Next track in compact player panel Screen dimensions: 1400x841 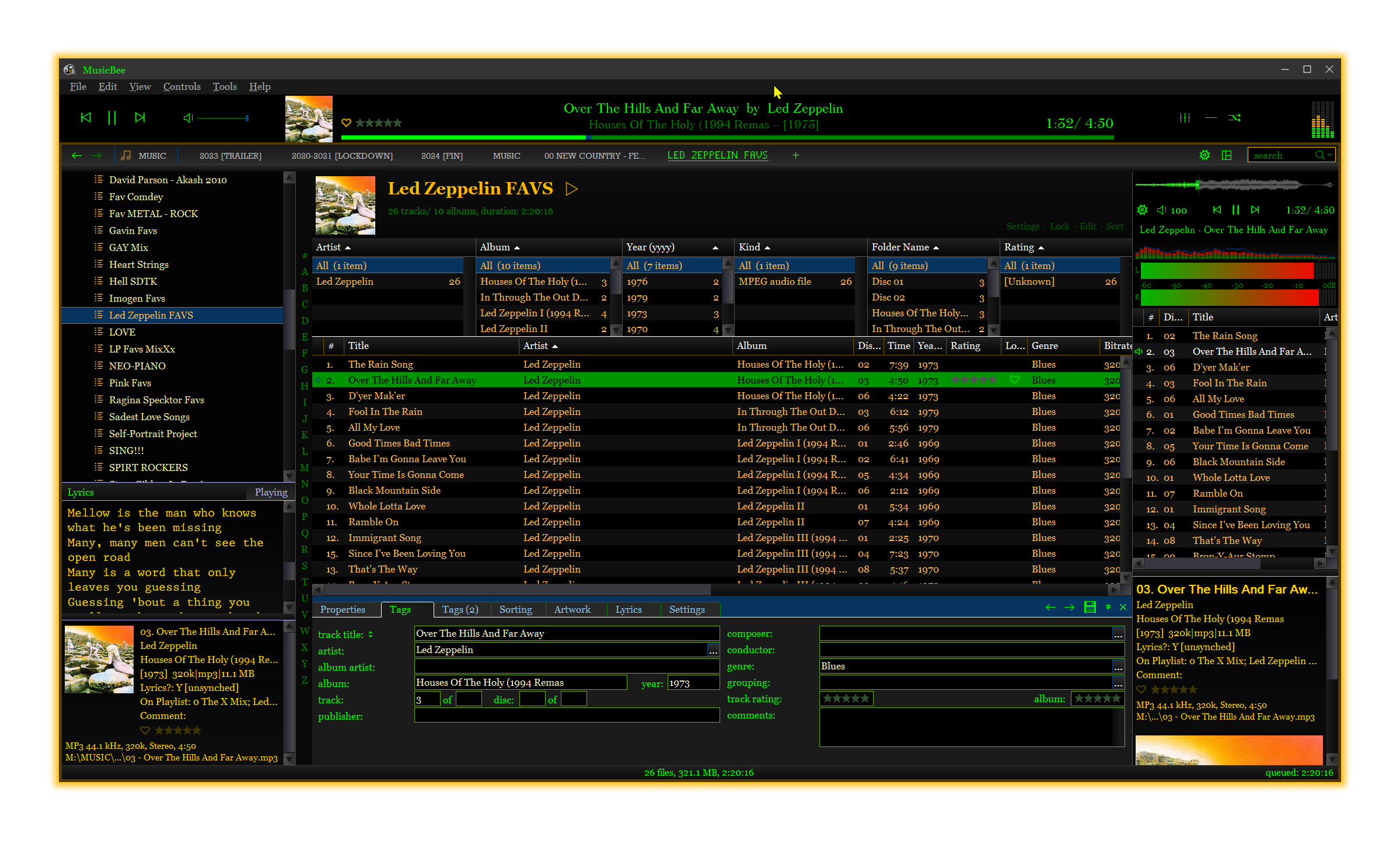1255,210
